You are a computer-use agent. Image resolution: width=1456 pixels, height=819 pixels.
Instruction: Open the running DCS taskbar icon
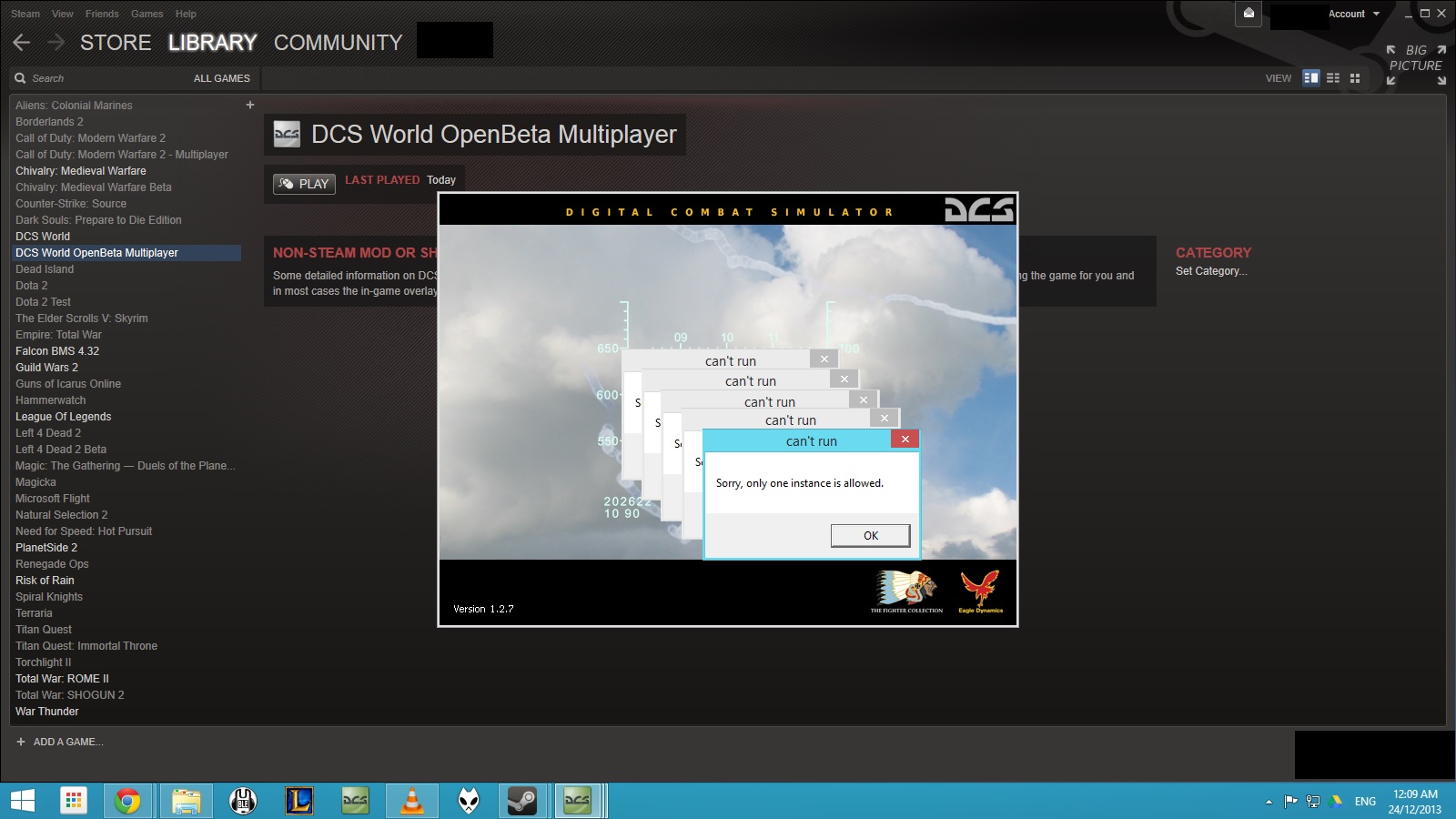pyautogui.click(x=577, y=801)
